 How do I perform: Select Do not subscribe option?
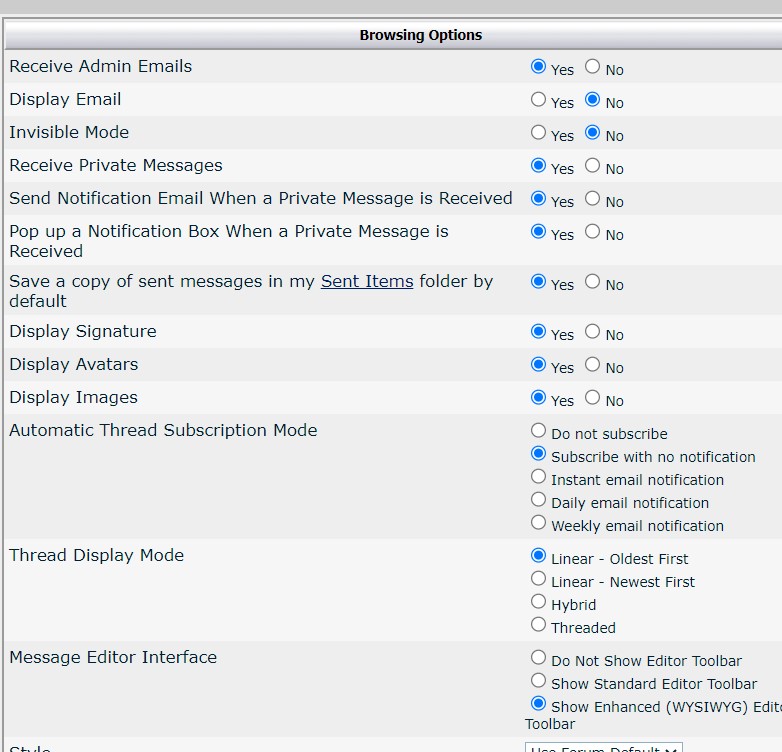[x=539, y=431]
